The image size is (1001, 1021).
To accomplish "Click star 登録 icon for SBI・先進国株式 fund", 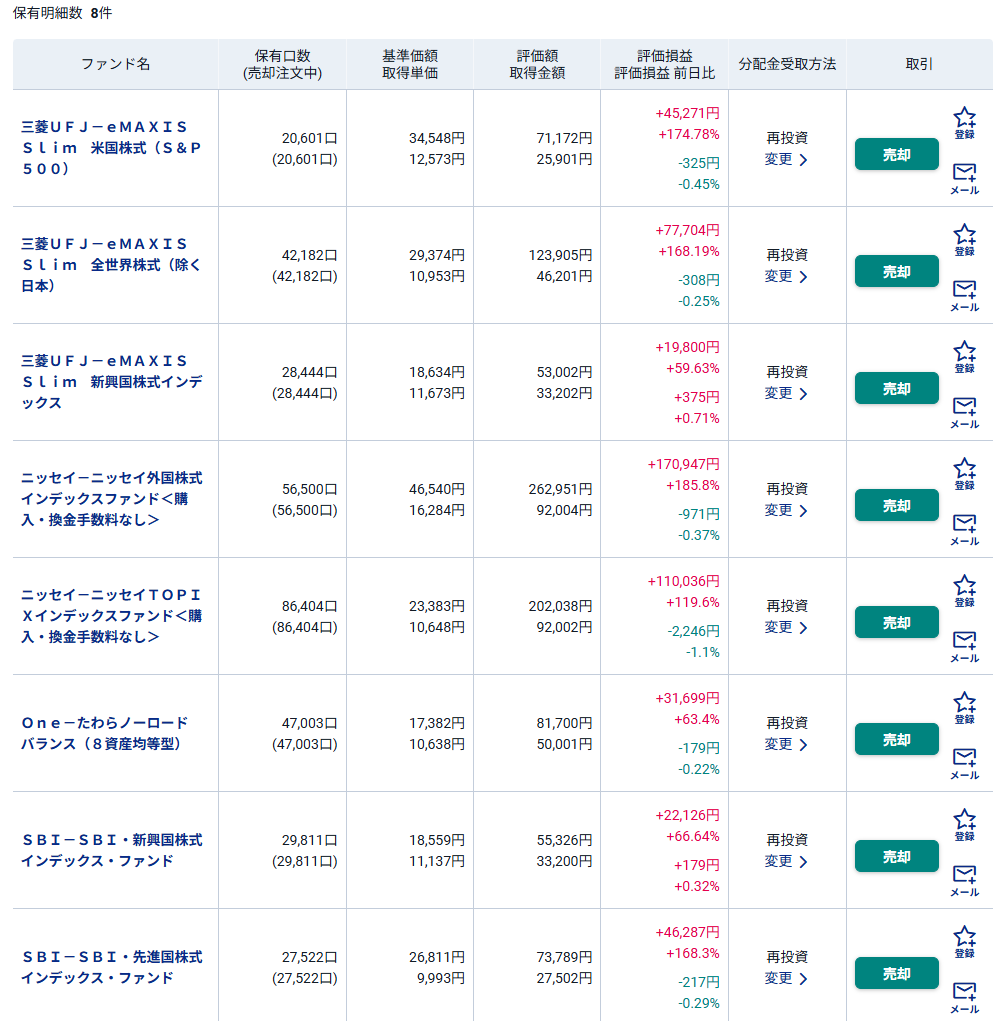I will pos(965,942).
